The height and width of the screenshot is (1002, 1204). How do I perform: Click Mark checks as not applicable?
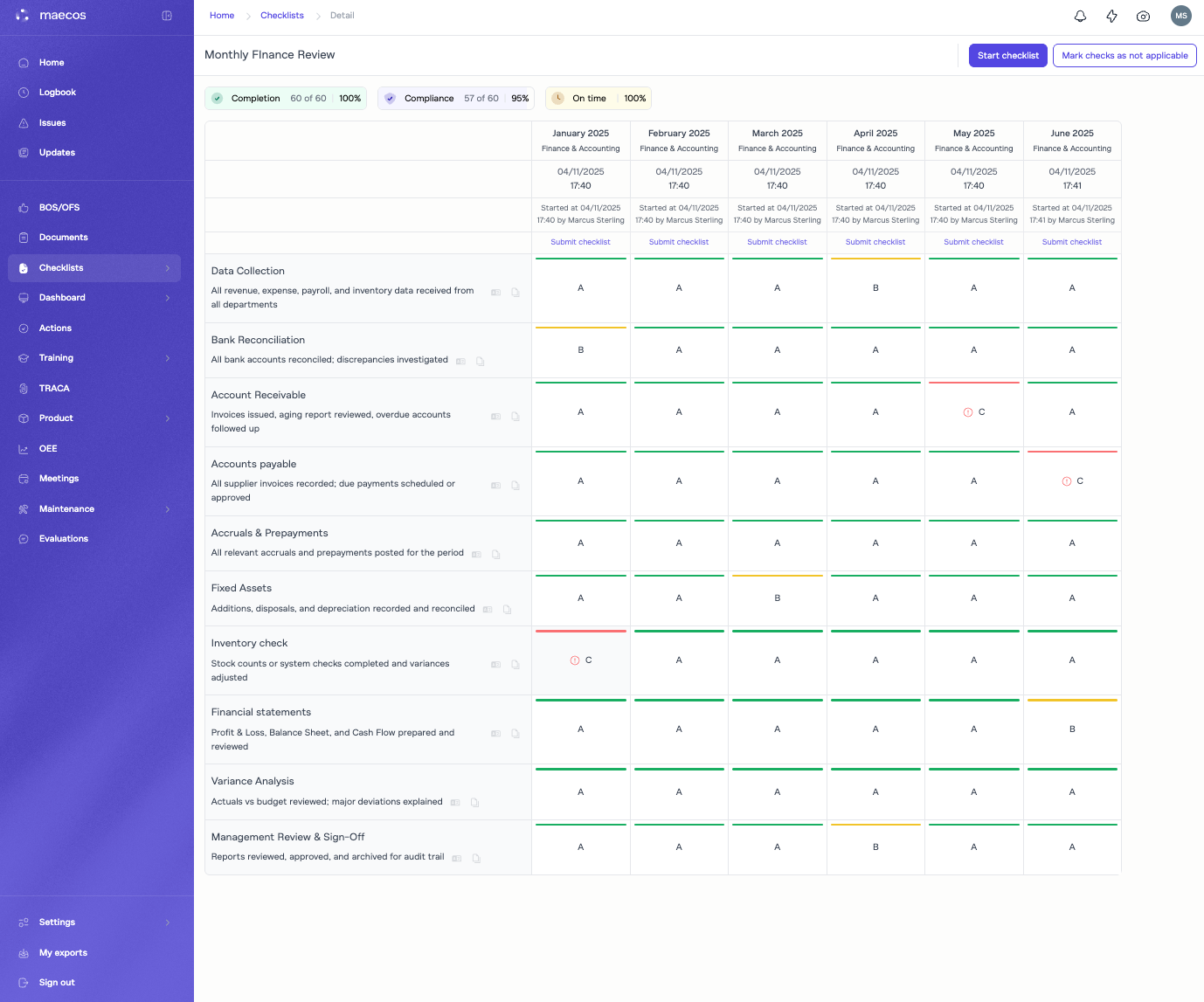click(x=1124, y=56)
